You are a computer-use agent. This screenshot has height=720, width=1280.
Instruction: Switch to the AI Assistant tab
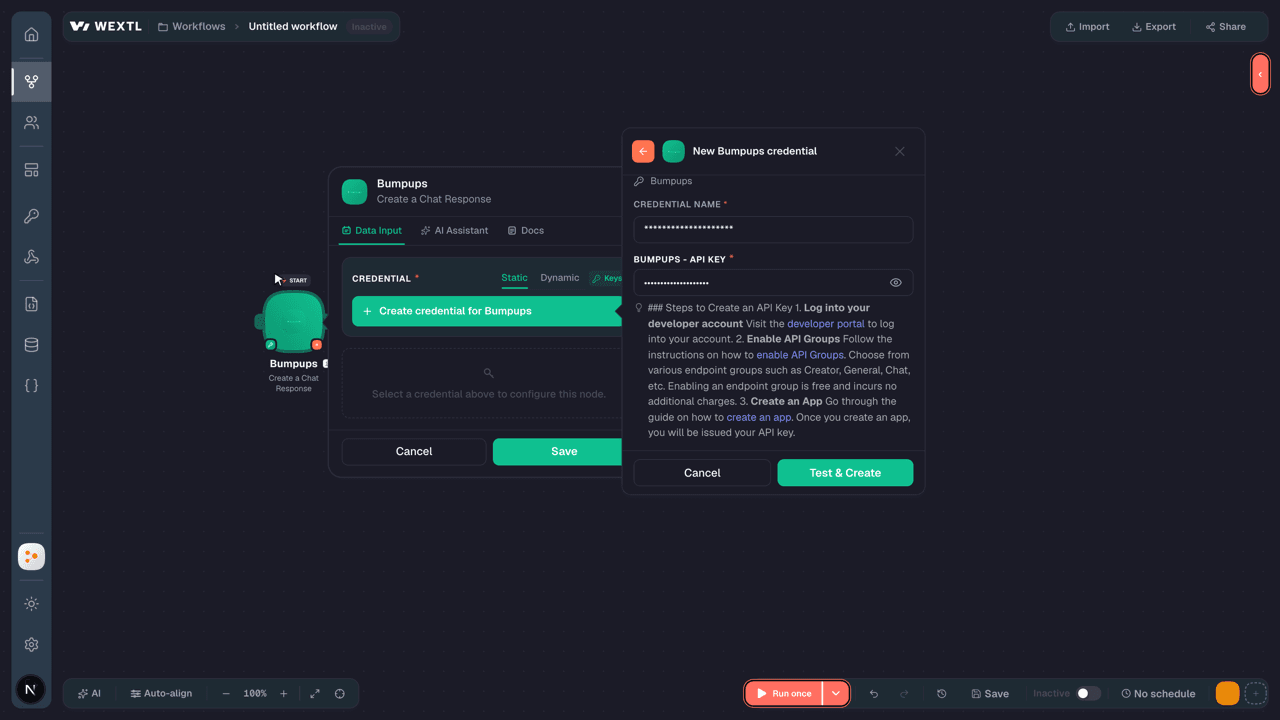pos(454,231)
